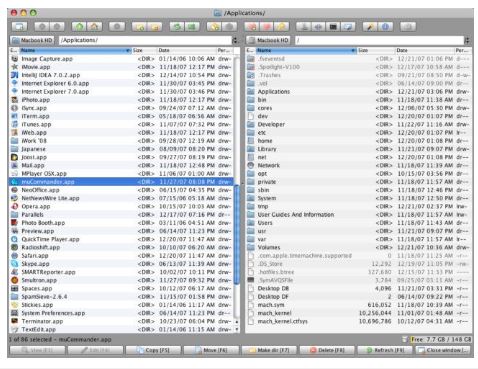Screen dimensions: 478x369
Task: Click the left panel scrollbar down arrow
Action: [237, 329]
